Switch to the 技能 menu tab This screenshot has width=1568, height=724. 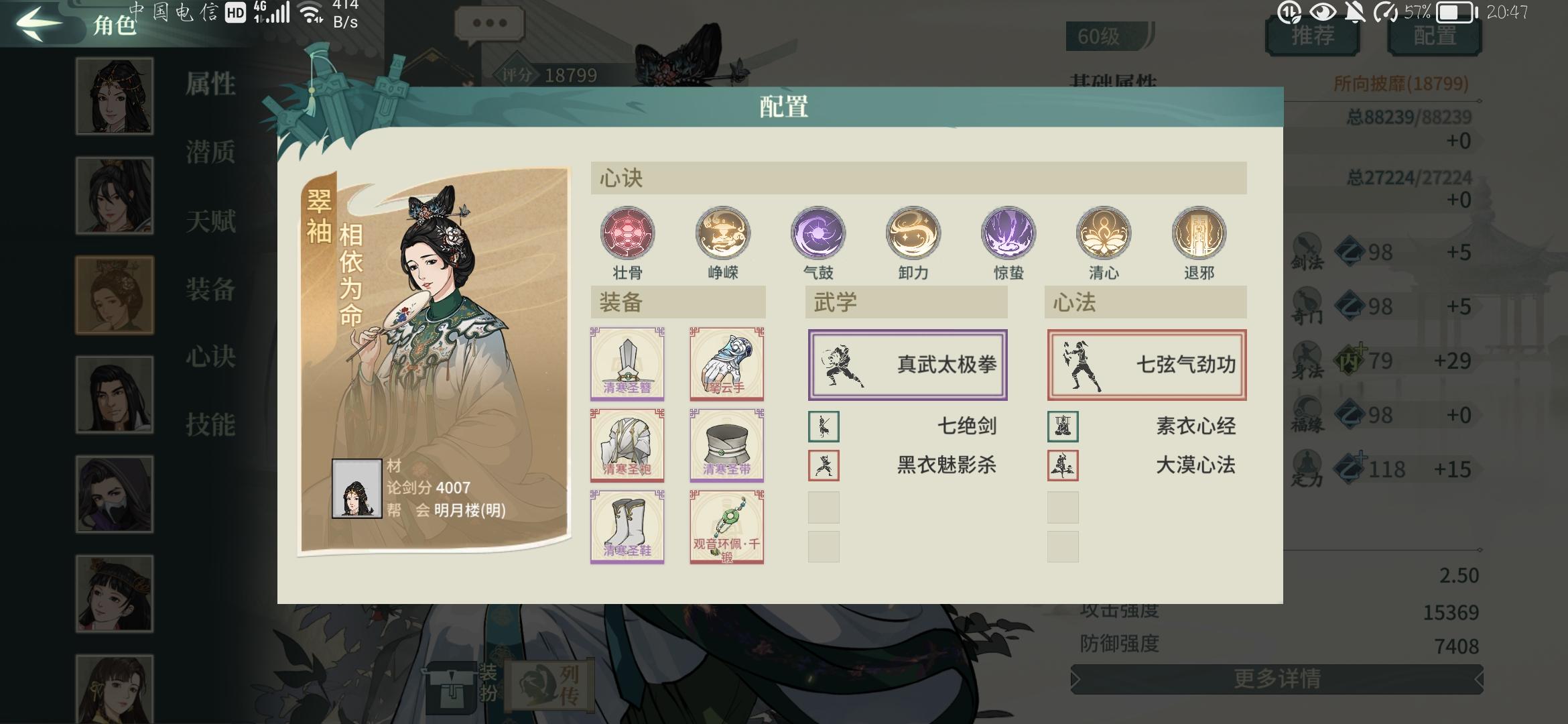tap(210, 424)
